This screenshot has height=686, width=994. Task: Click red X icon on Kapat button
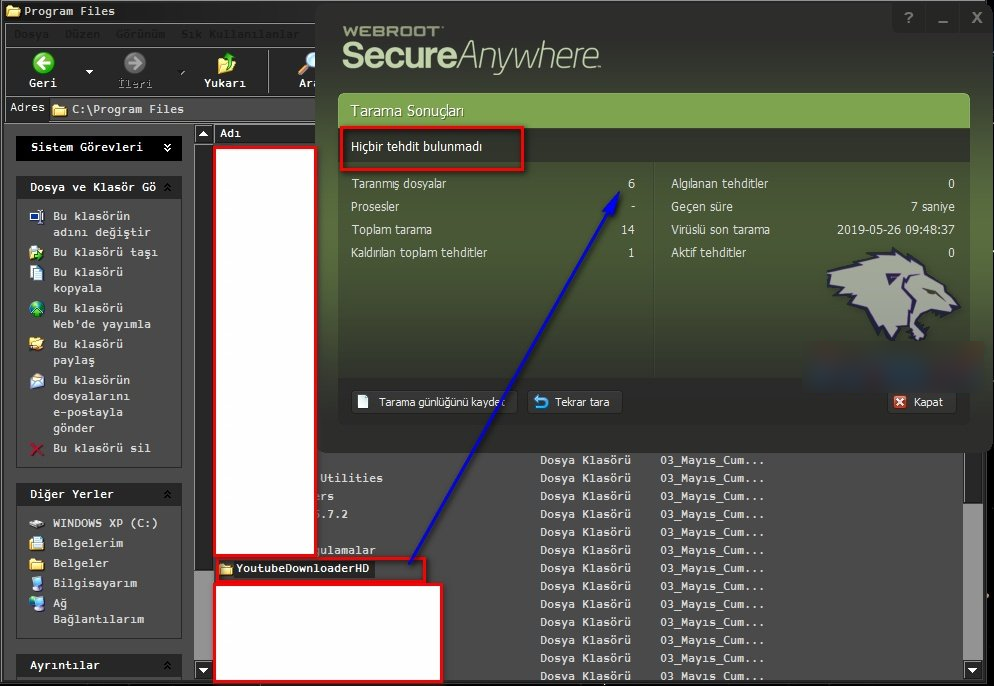pyautogui.click(x=900, y=402)
